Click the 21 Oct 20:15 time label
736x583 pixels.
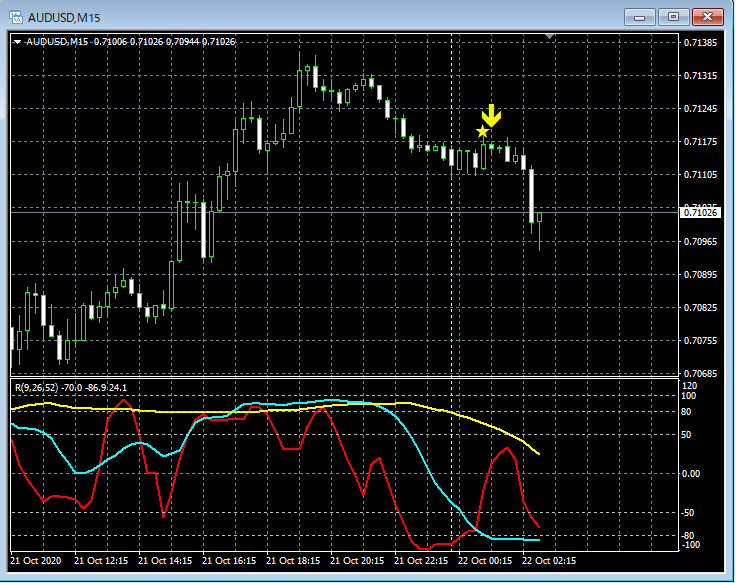357,560
